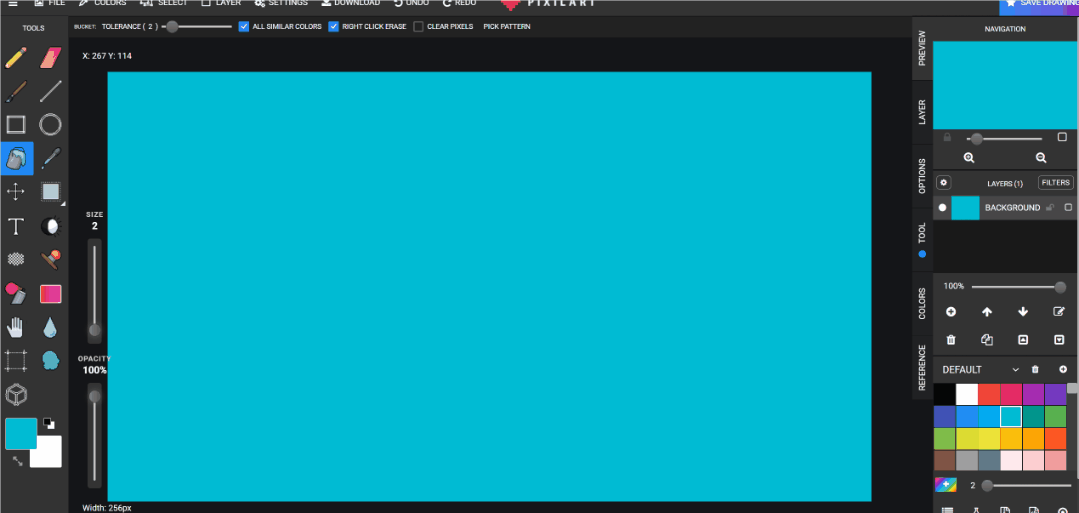Check the Background layer select box
Screen dimensions: 1079x513
tap(1069, 207)
